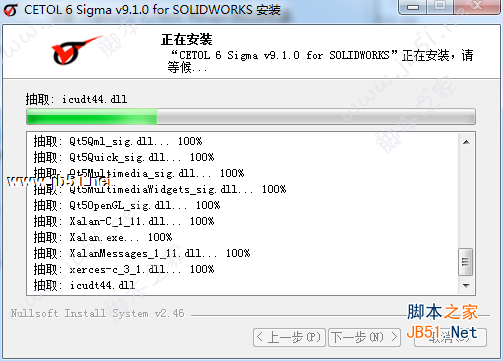Select the Xalan.exe log line
The height and width of the screenshot is (361, 503).
103,237
